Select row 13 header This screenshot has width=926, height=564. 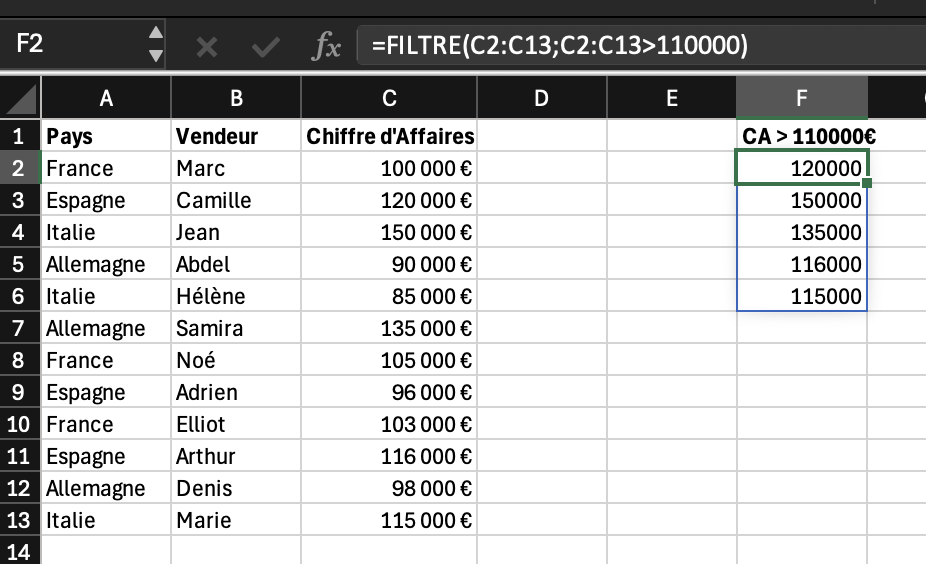[19, 520]
